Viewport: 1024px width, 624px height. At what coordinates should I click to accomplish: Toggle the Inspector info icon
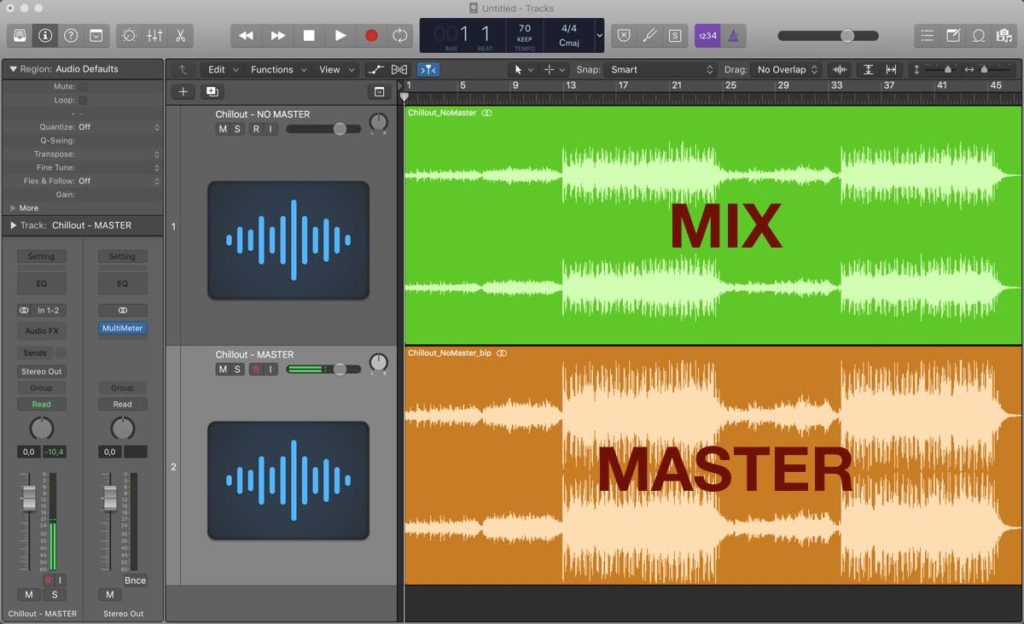[45, 36]
